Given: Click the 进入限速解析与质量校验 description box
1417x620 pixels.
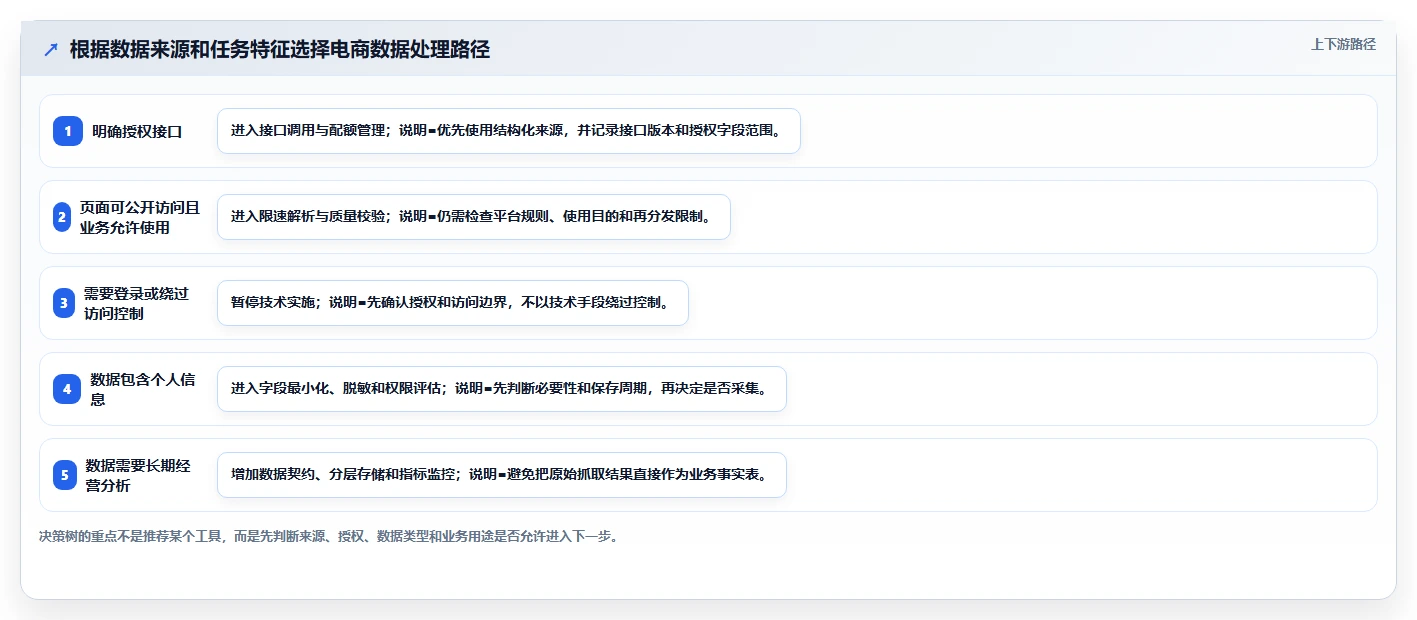Looking at the screenshot, I should click(x=474, y=217).
